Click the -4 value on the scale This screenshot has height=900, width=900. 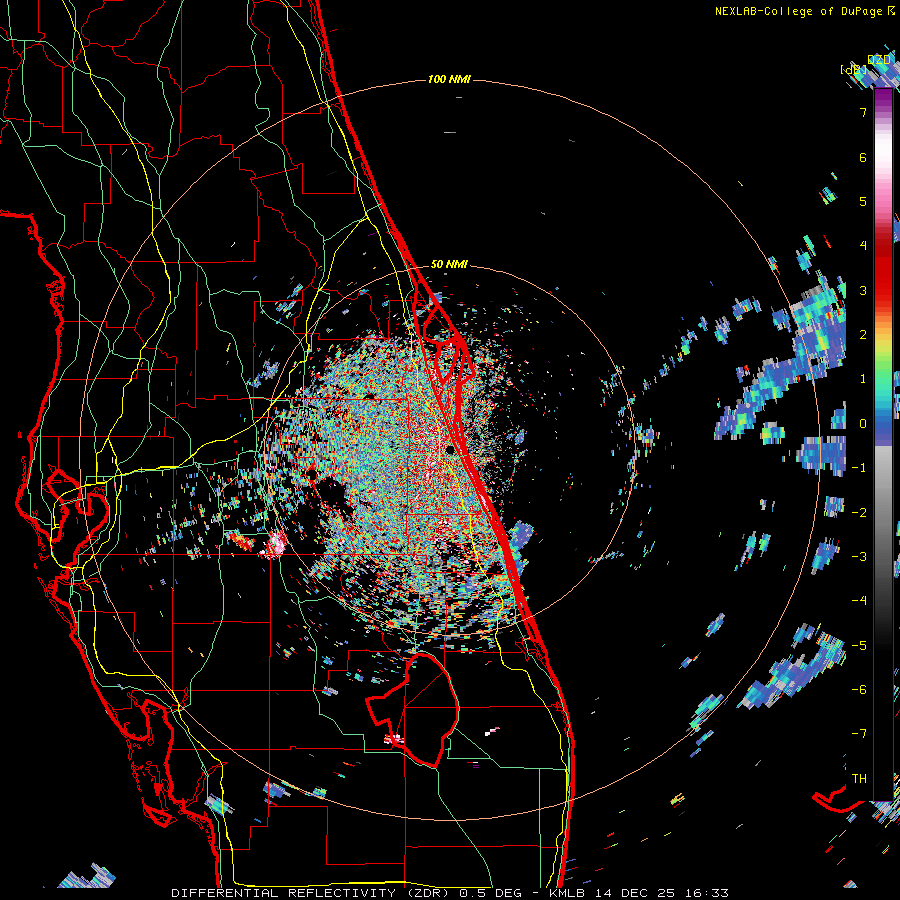(x=859, y=601)
